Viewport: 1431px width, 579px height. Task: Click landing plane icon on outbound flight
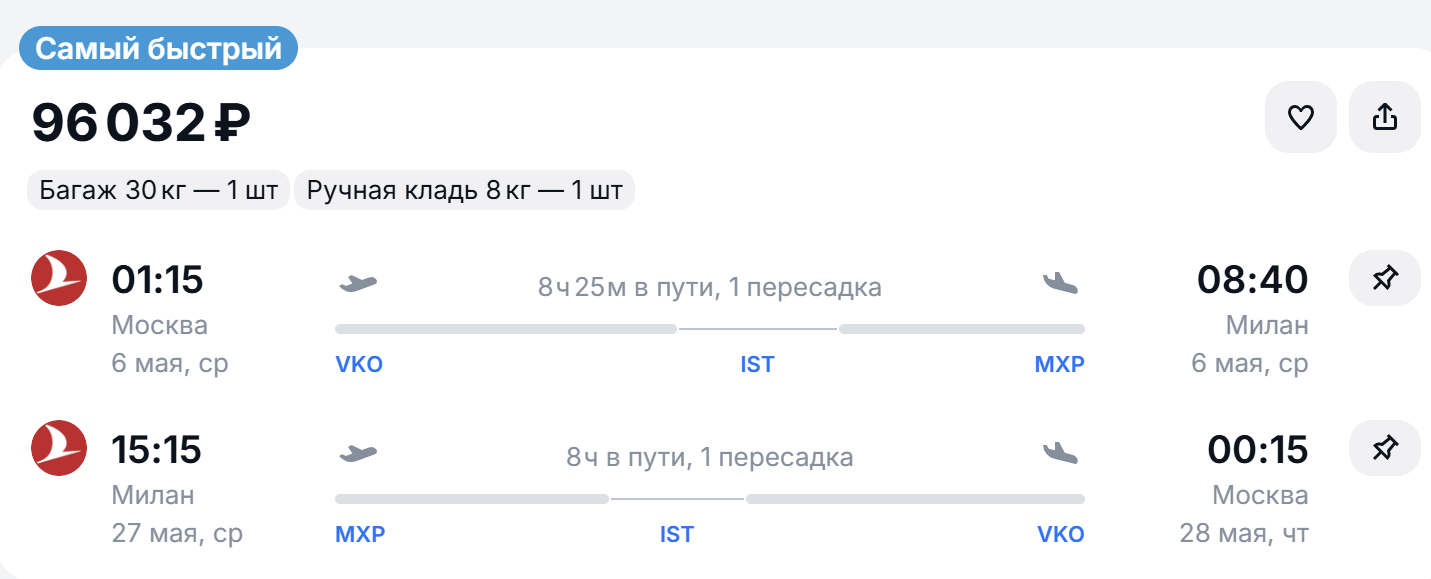1061,283
